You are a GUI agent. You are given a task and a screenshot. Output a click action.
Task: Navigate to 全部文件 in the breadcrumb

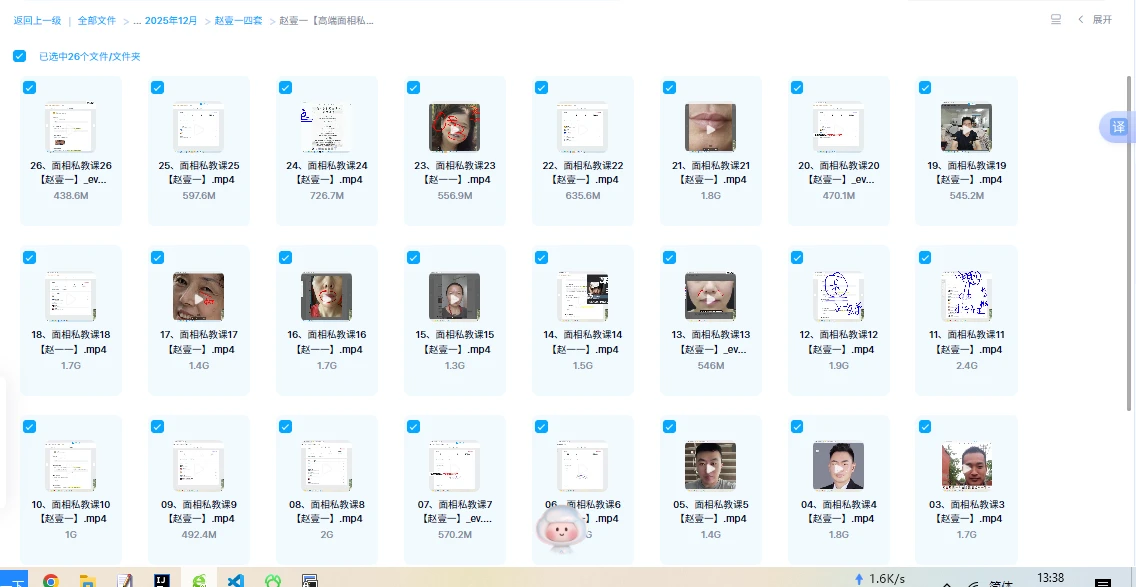[97, 20]
